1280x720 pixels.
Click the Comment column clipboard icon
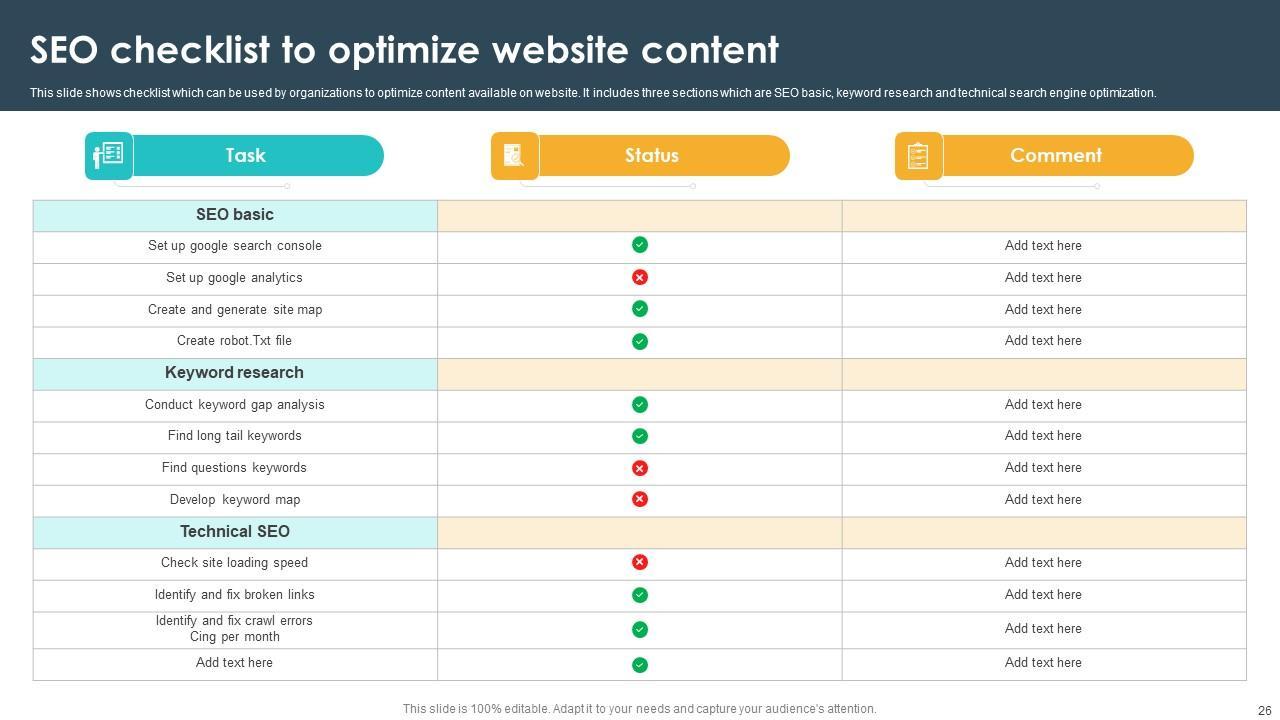(x=918, y=156)
